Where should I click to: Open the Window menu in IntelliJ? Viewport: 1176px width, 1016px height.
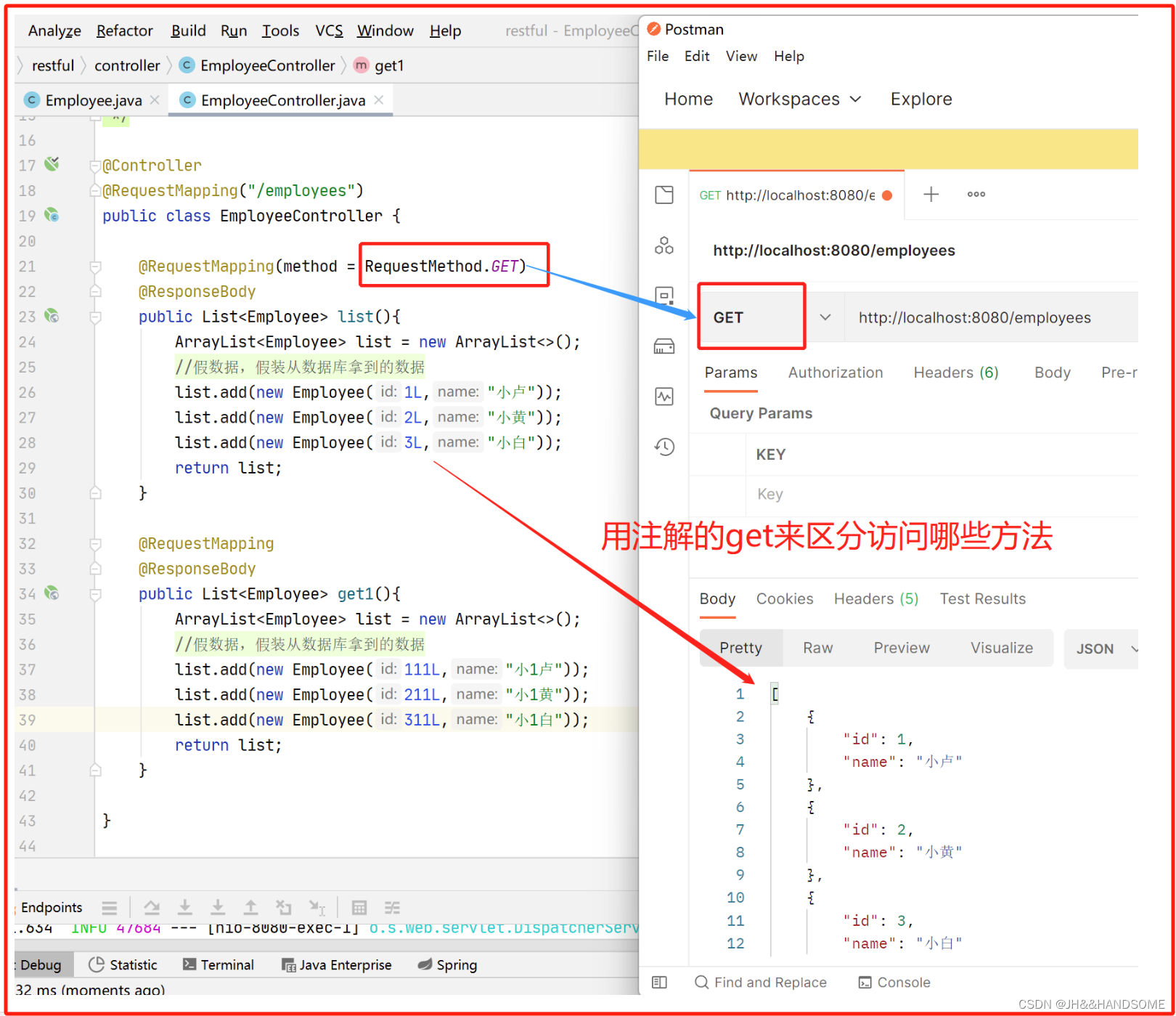(385, 31)
